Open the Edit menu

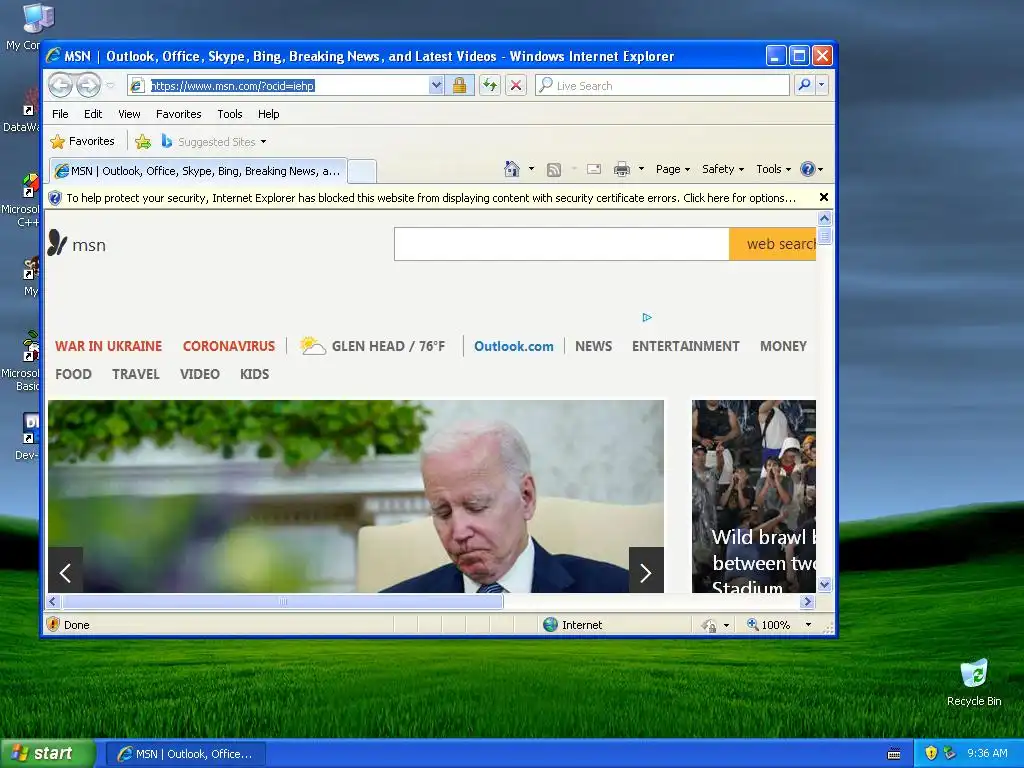[x=93, y=114]
